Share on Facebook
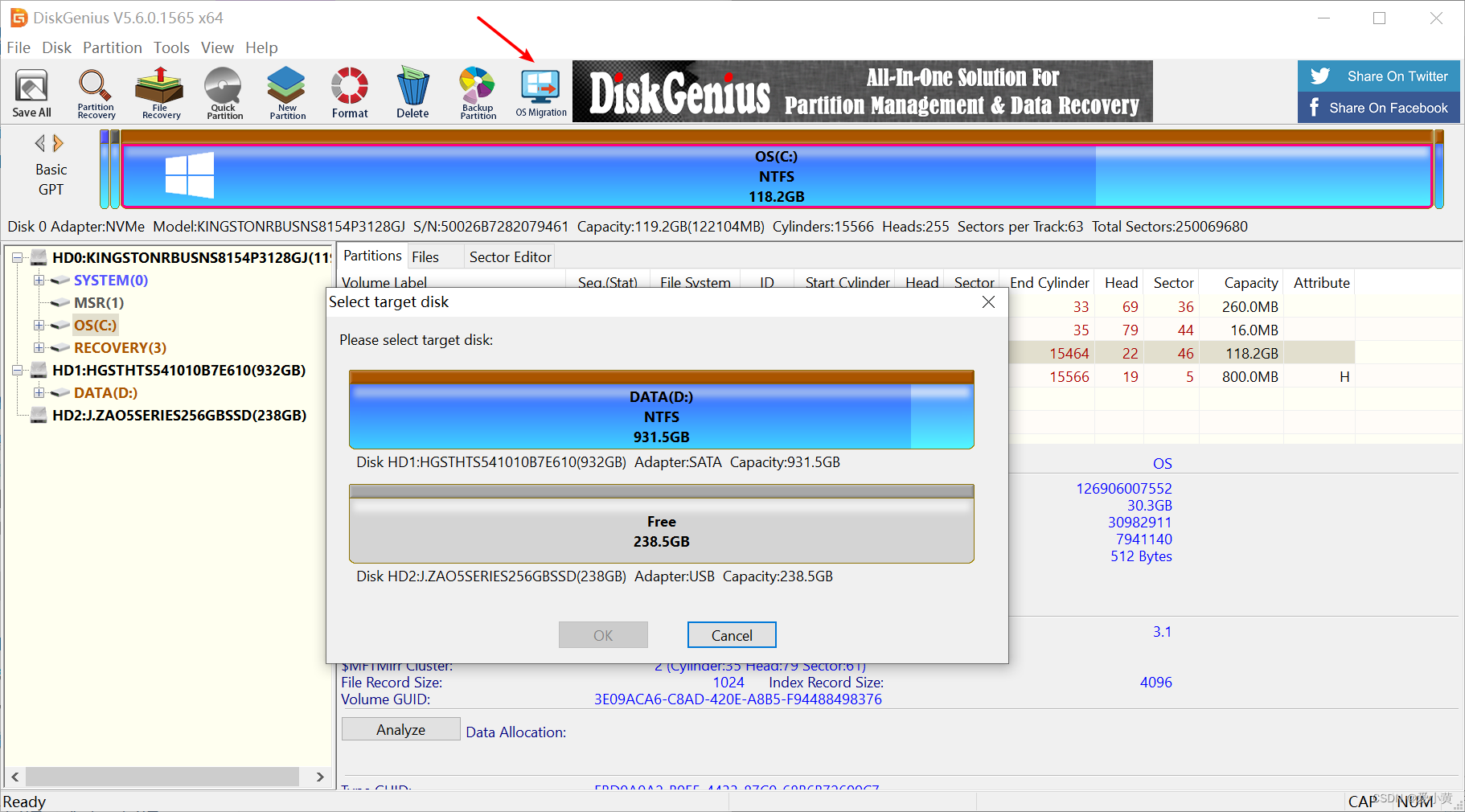This screenshot has width=1465, height=812. point(1379,108)
